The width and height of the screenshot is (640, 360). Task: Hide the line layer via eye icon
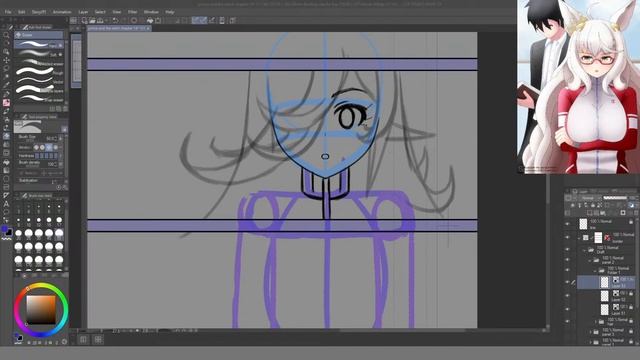pyautogui.click(x=567, y=224)
